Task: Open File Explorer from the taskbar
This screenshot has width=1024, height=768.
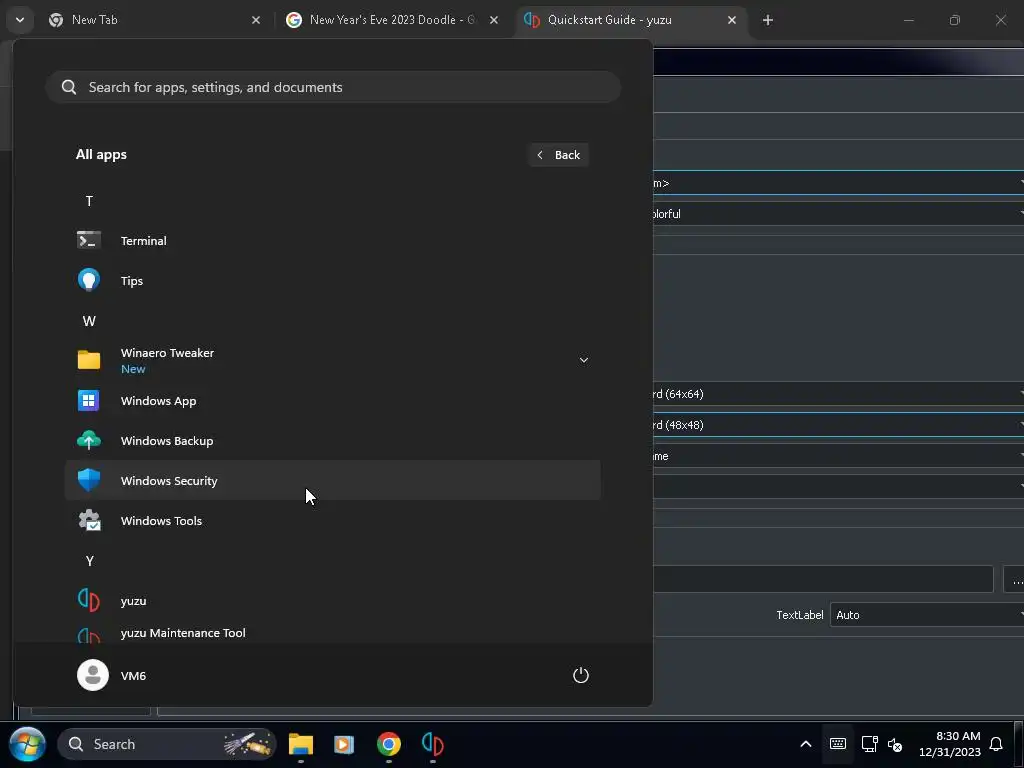Action: point(301,744)
